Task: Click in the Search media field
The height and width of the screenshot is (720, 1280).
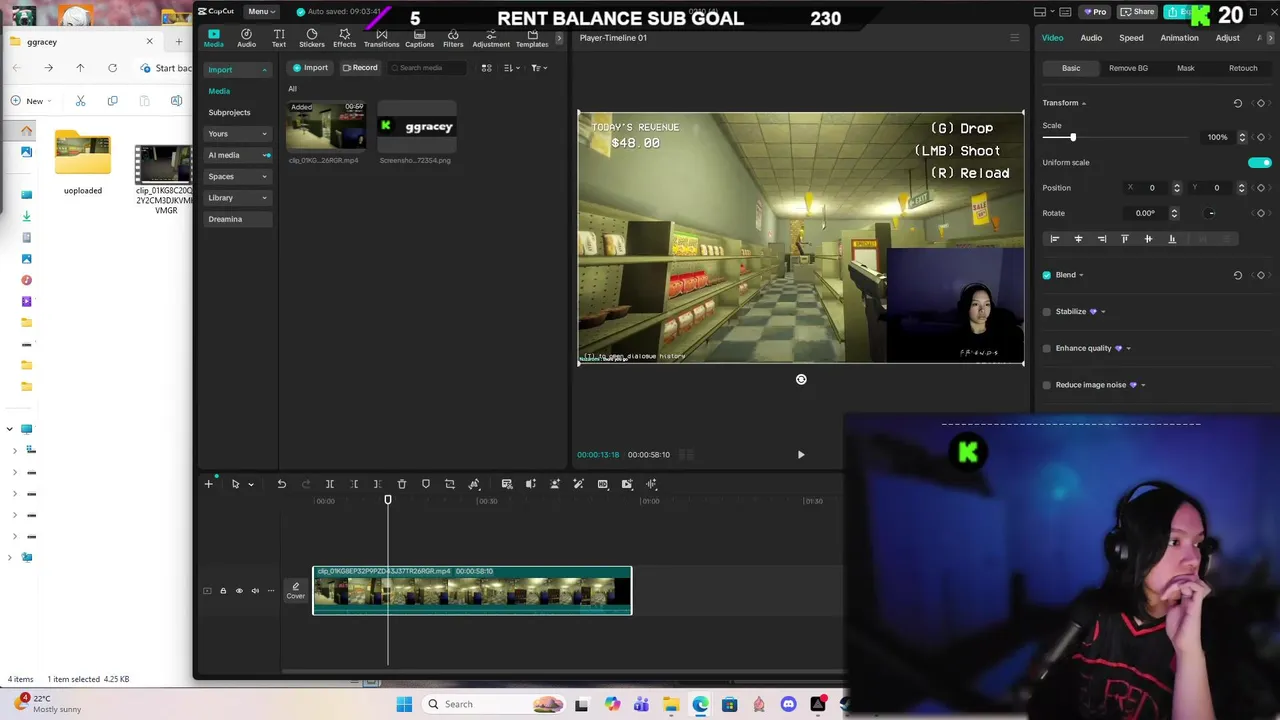Action: pyautogui.click(x=427, y=68)
